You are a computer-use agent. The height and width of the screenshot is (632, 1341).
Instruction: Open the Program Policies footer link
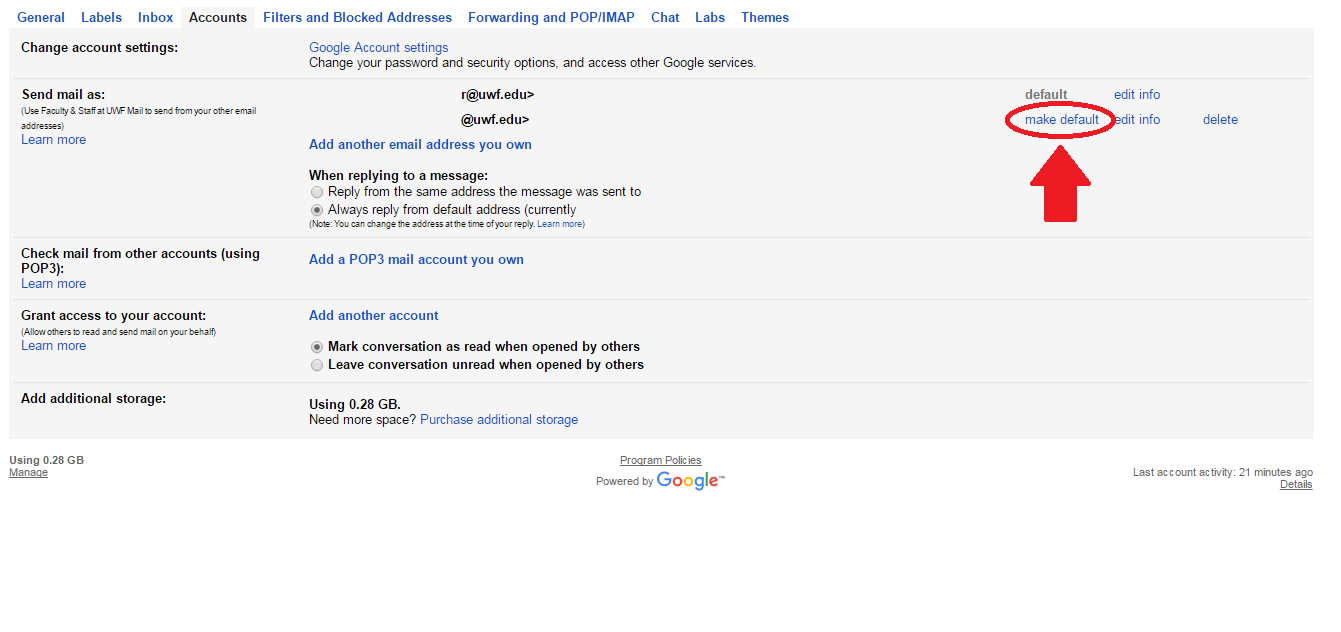[660, 461]
